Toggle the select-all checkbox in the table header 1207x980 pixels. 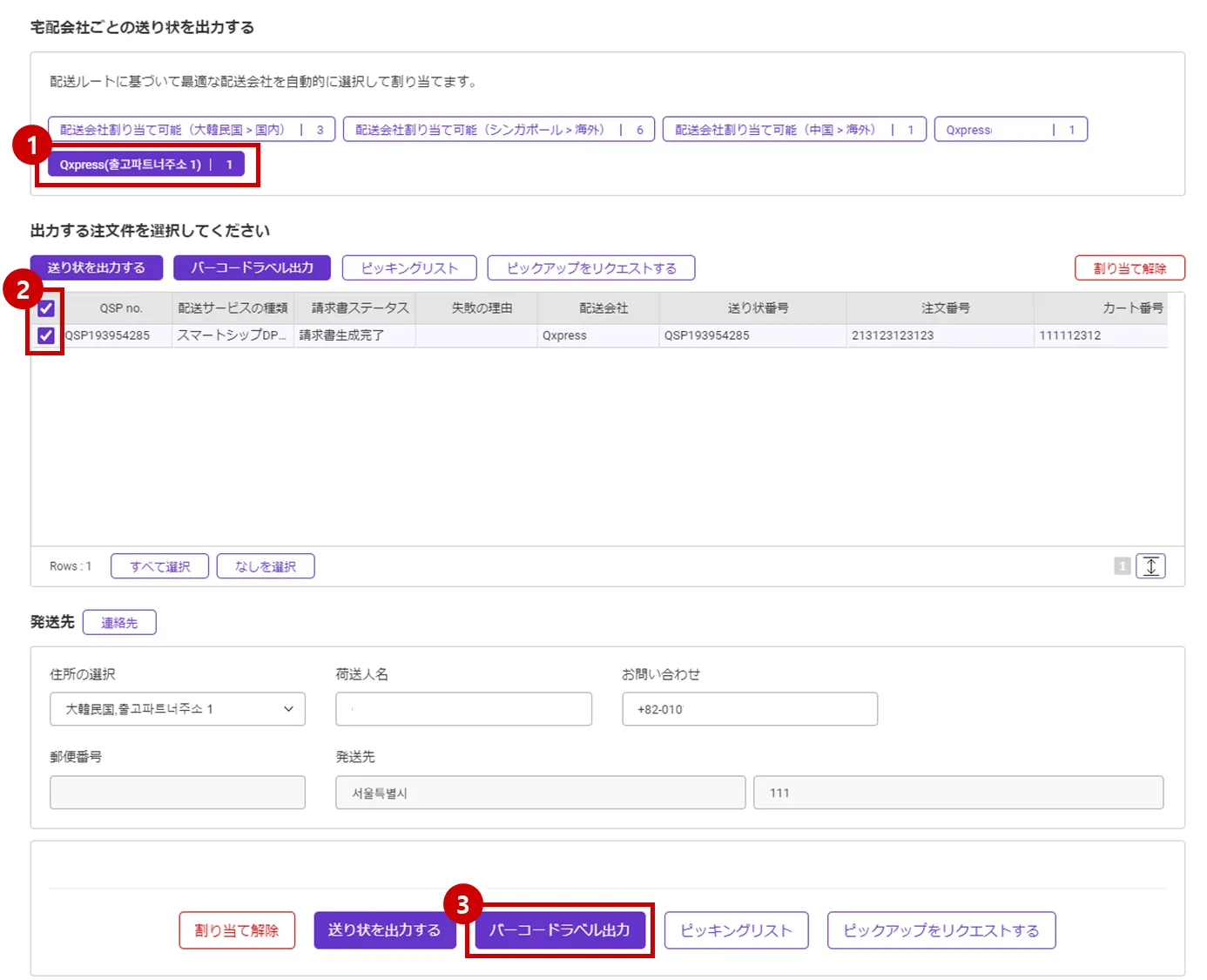point(46,308)
